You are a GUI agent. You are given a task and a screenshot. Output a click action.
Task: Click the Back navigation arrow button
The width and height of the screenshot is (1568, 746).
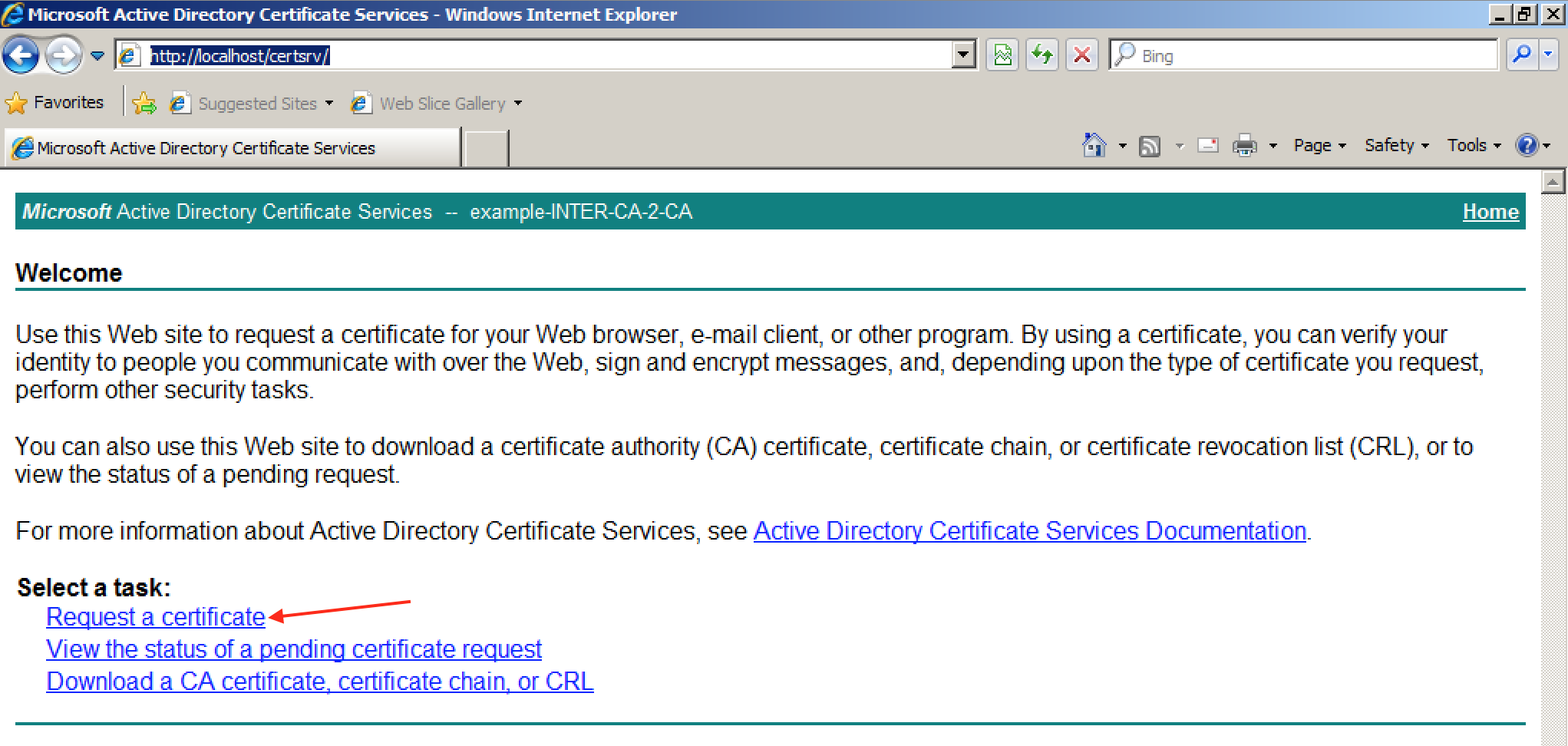tap(21, 55)
